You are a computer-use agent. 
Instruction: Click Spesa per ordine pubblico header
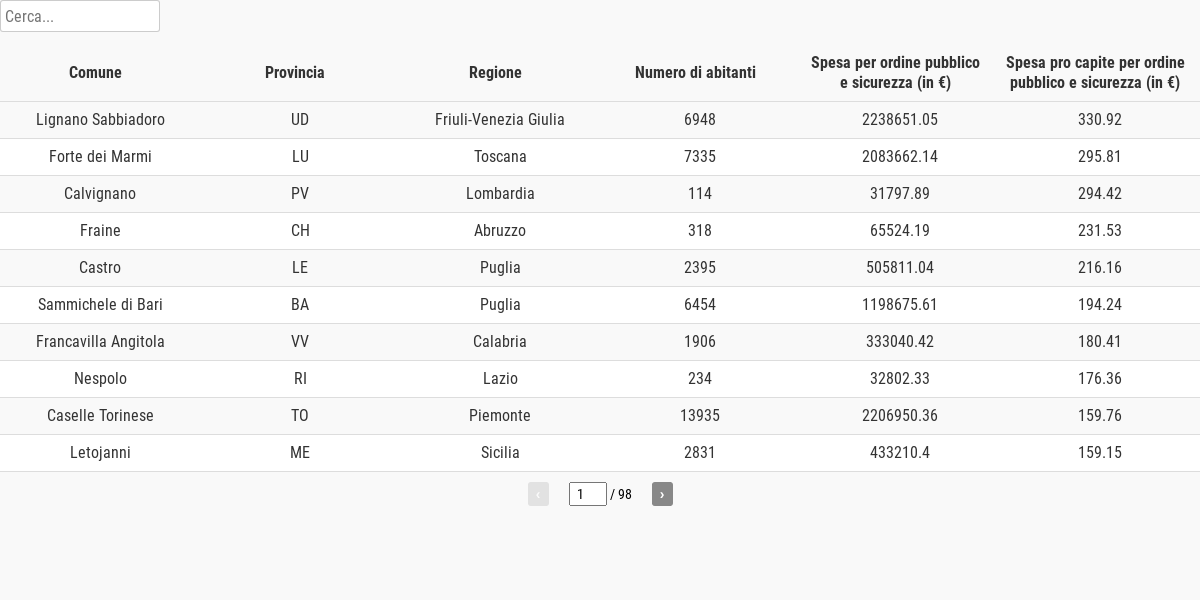(x=895, y=72)
